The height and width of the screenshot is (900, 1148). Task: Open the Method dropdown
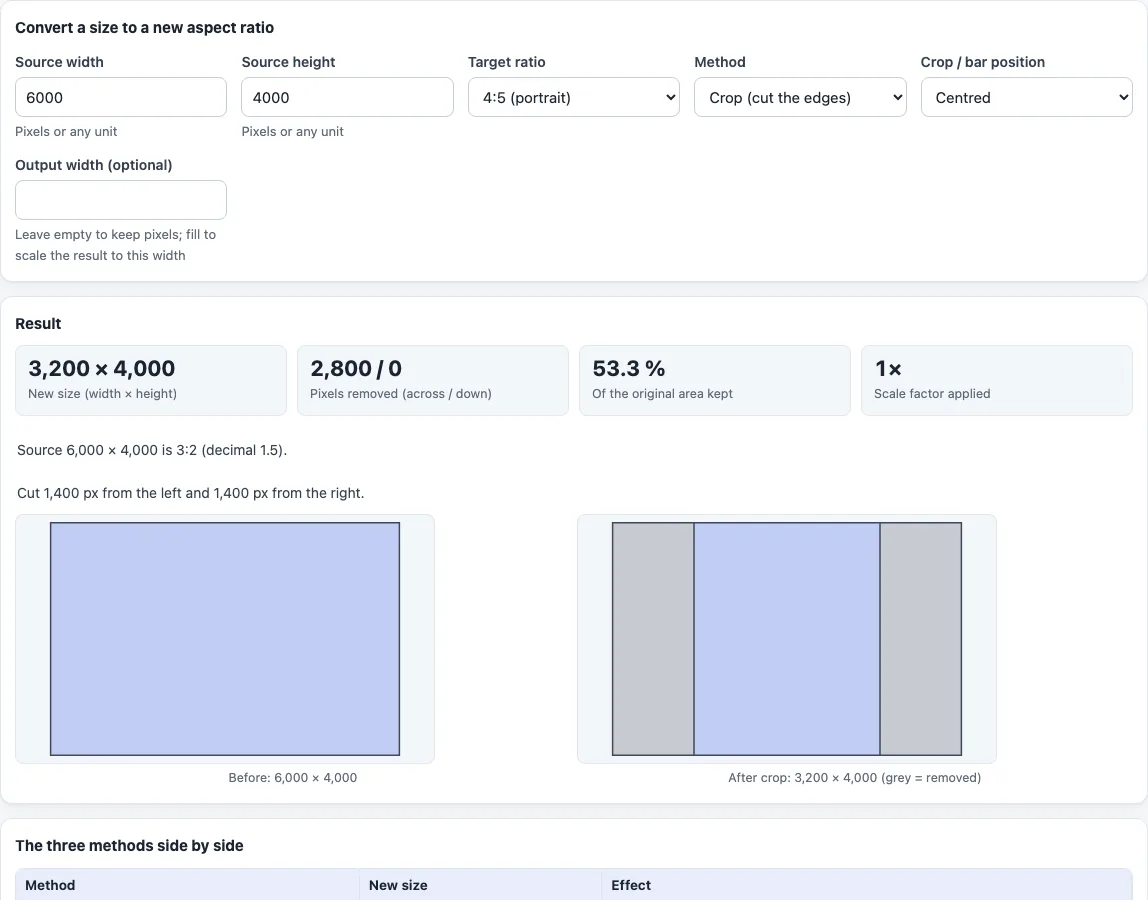[x=800, y=97]
